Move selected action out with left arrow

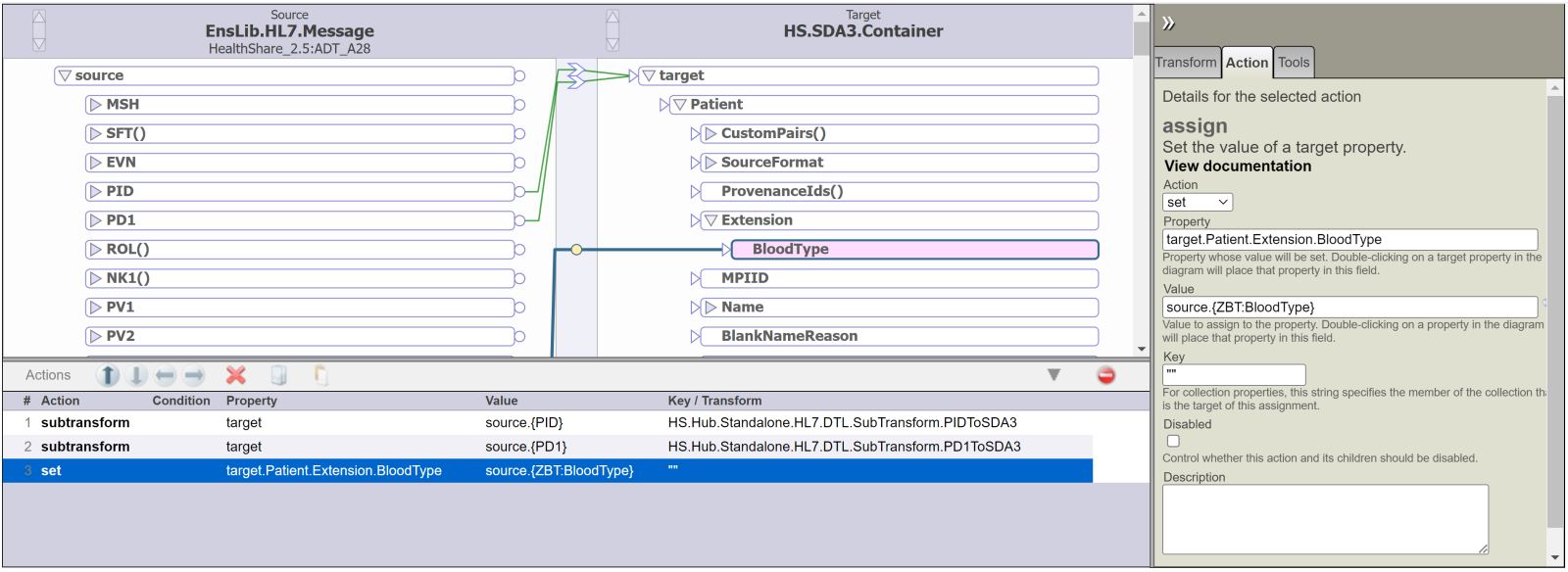(x=166, y=375)
